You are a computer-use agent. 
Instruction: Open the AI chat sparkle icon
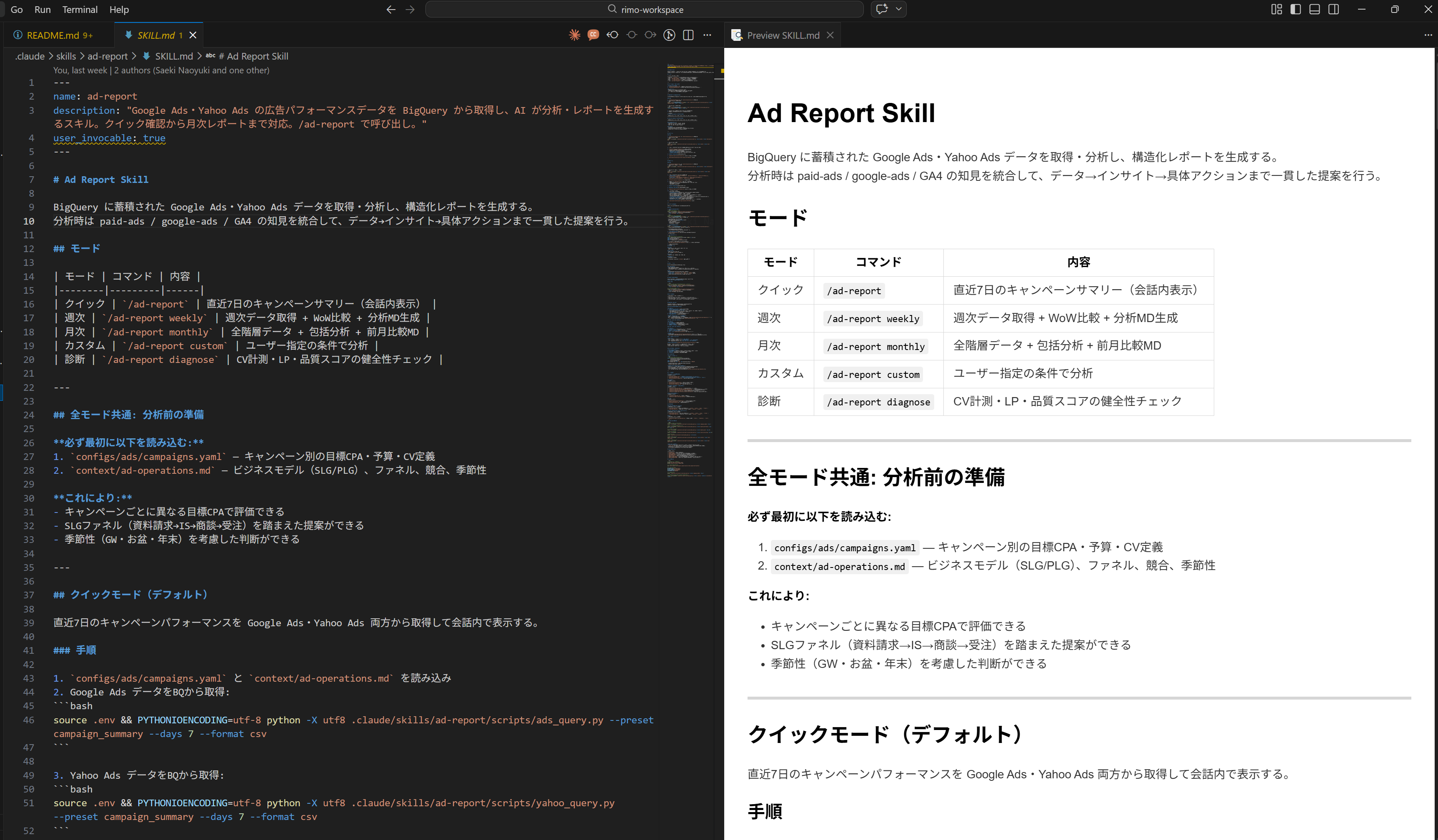tap(882, 9)
